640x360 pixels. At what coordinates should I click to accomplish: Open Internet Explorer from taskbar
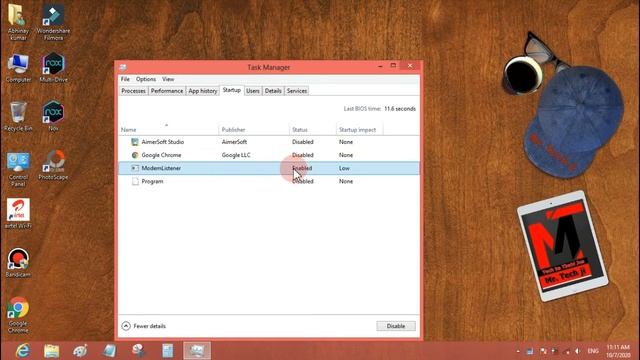(x=22, y=351)
